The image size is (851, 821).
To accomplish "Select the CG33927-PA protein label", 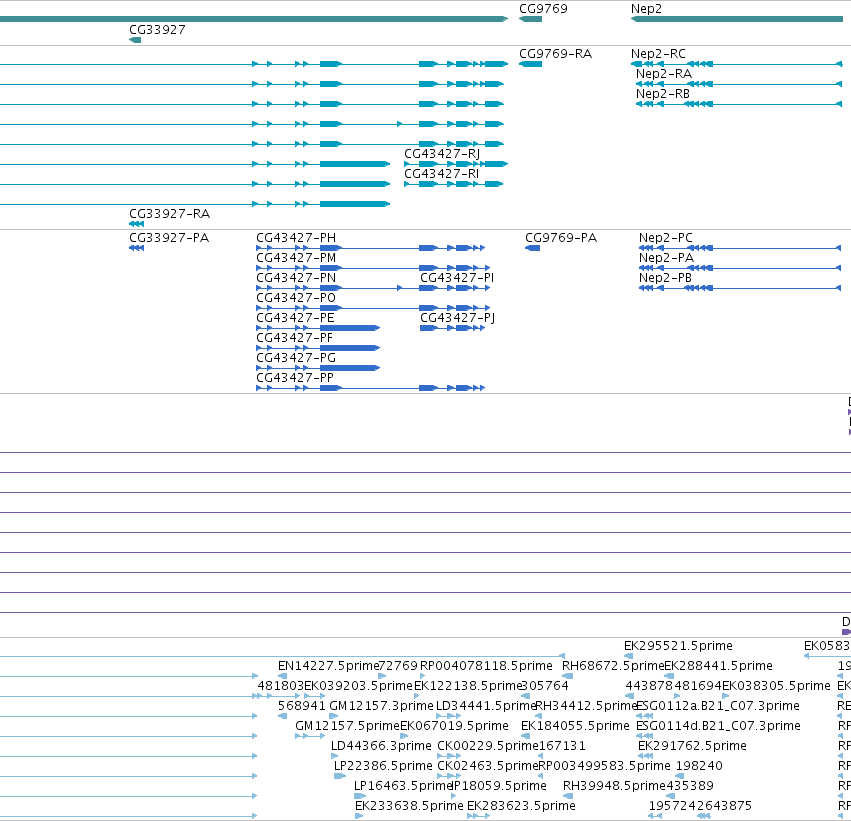I will pos(169,238).
